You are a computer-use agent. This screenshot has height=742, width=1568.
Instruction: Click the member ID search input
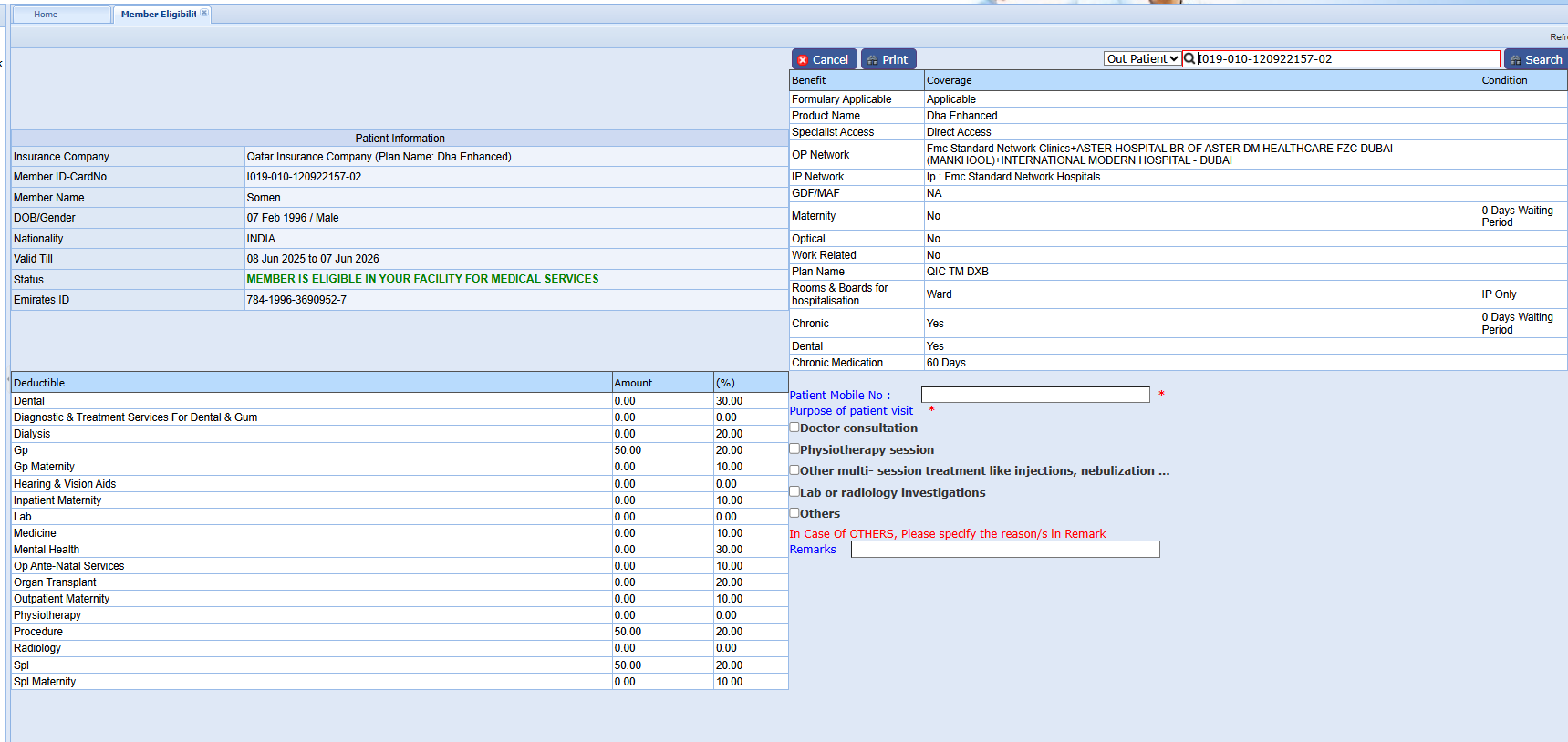pyautogui.click(x=1346, y=59)
